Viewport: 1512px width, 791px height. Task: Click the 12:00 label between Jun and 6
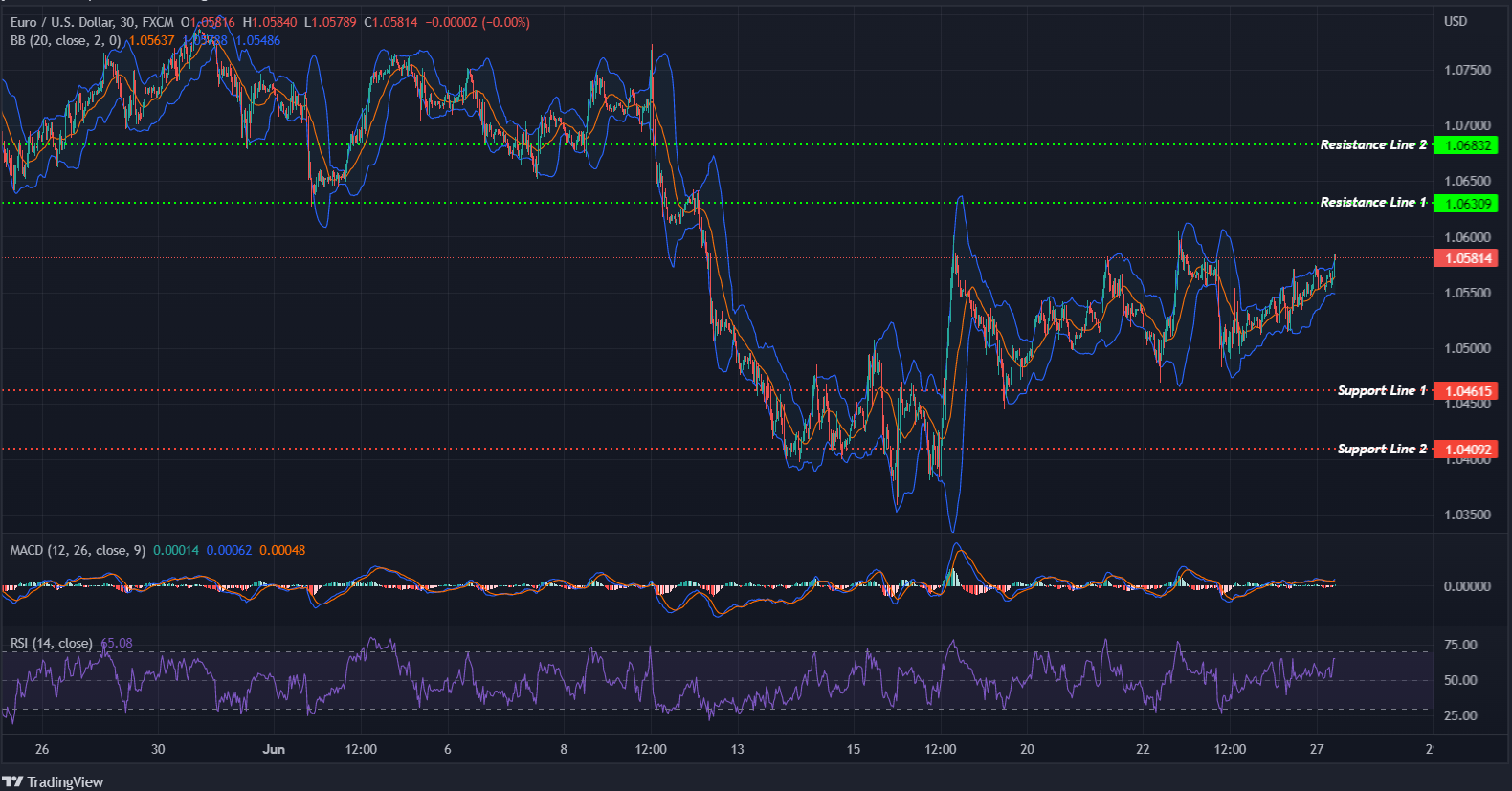click(x=361, y=749)
